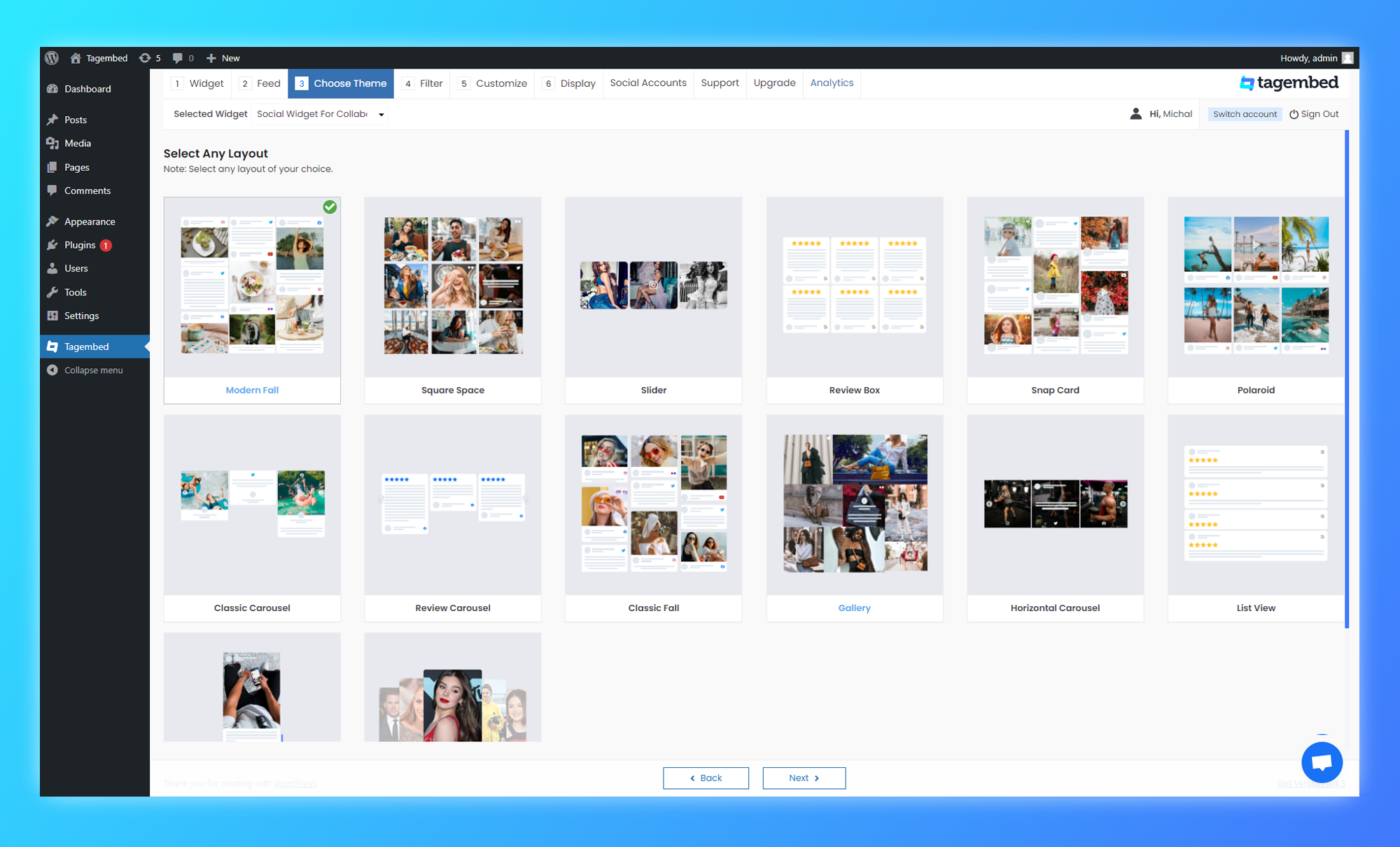Click the WordPress Posts icon
The height and width of the screenshot is (847, 1400).
(53, 120)
